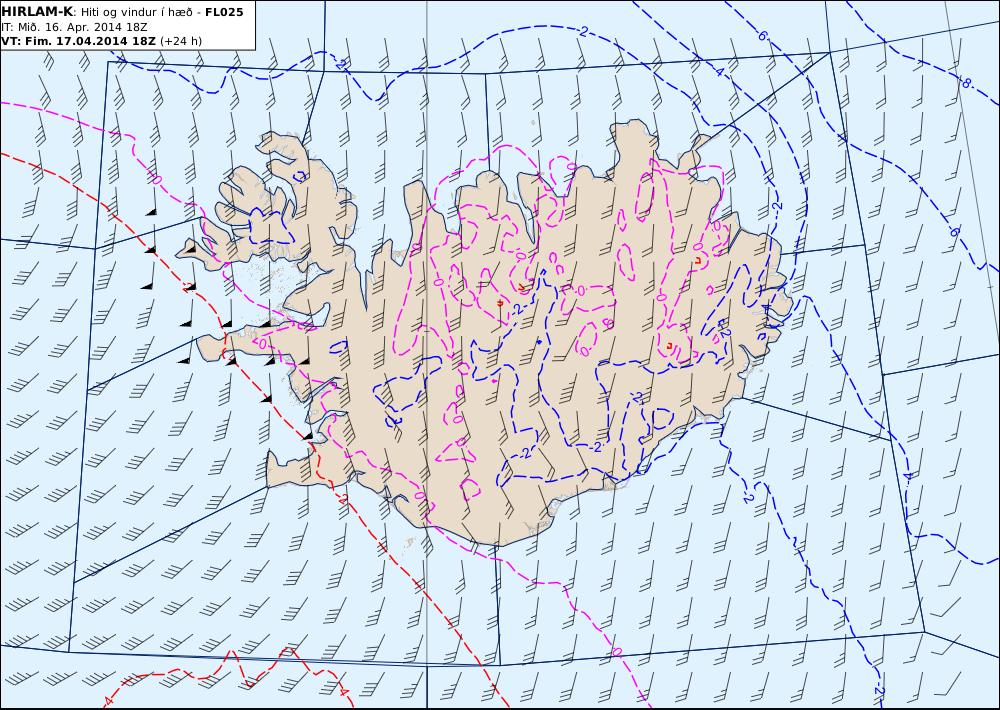Click the IT: Mið. 16. Apr. 2014 18Z line

tap(75, 27)
